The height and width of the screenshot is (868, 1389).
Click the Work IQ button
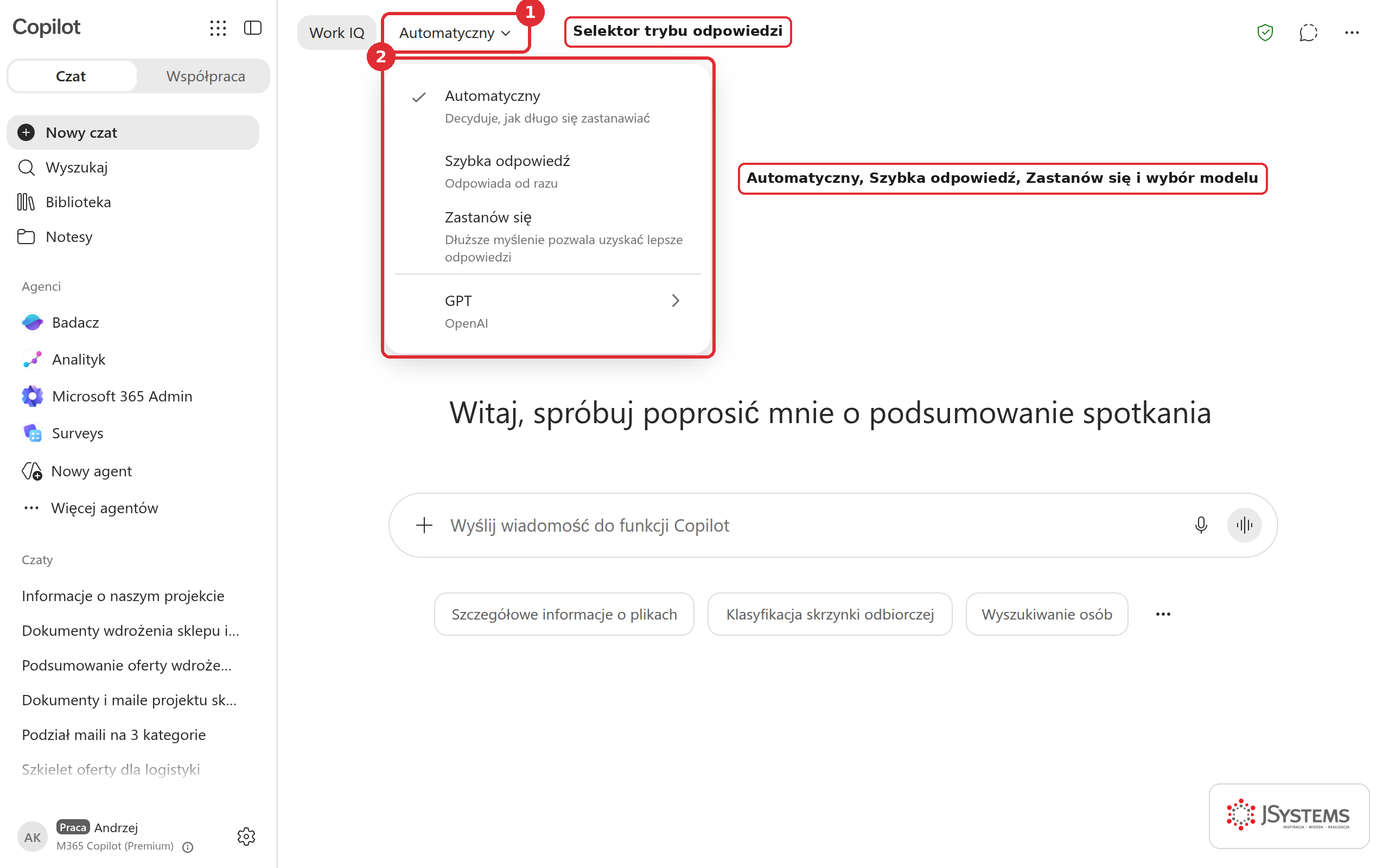(x=336, y=33)
